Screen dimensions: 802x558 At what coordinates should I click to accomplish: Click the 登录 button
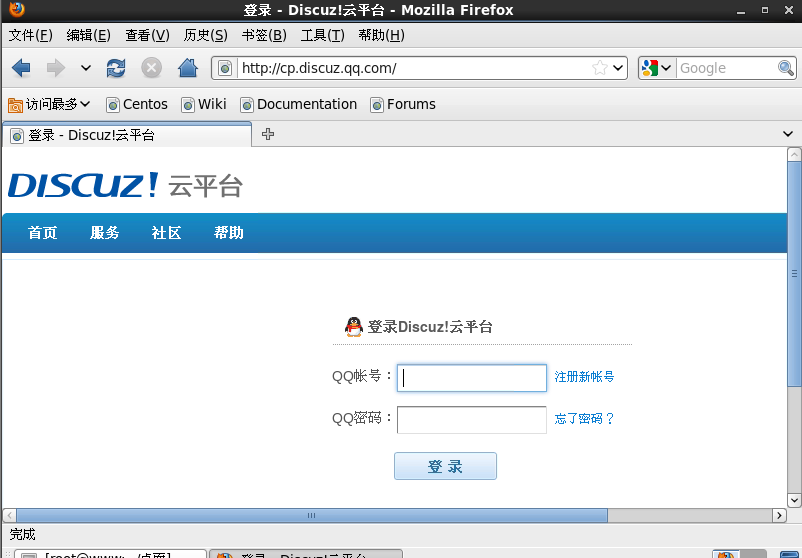(x=445, y=466)
